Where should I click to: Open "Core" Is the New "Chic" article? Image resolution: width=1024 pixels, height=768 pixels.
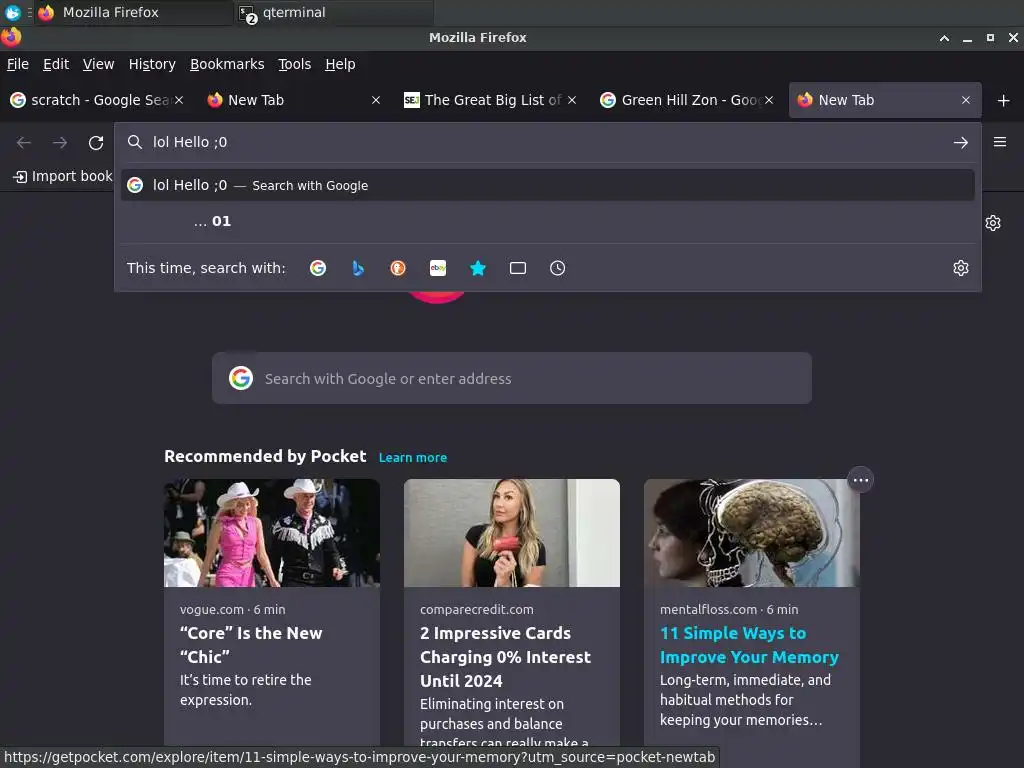[x=251, y=645]
